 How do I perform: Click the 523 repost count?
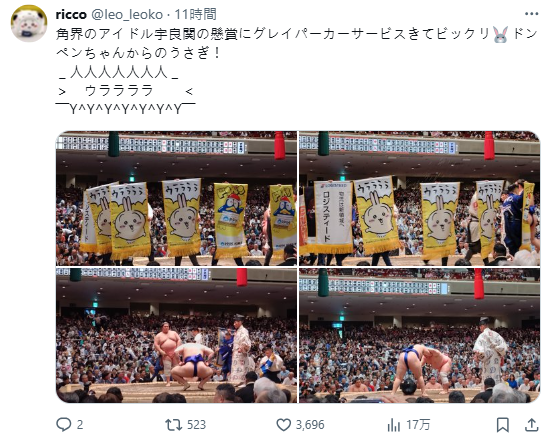[x=196, y=425]
